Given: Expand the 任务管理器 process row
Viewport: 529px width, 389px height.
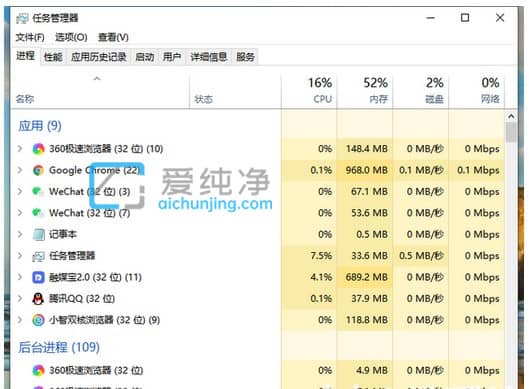Looking at the screenshot, I should pyautogui.click(x=20, y=256).
